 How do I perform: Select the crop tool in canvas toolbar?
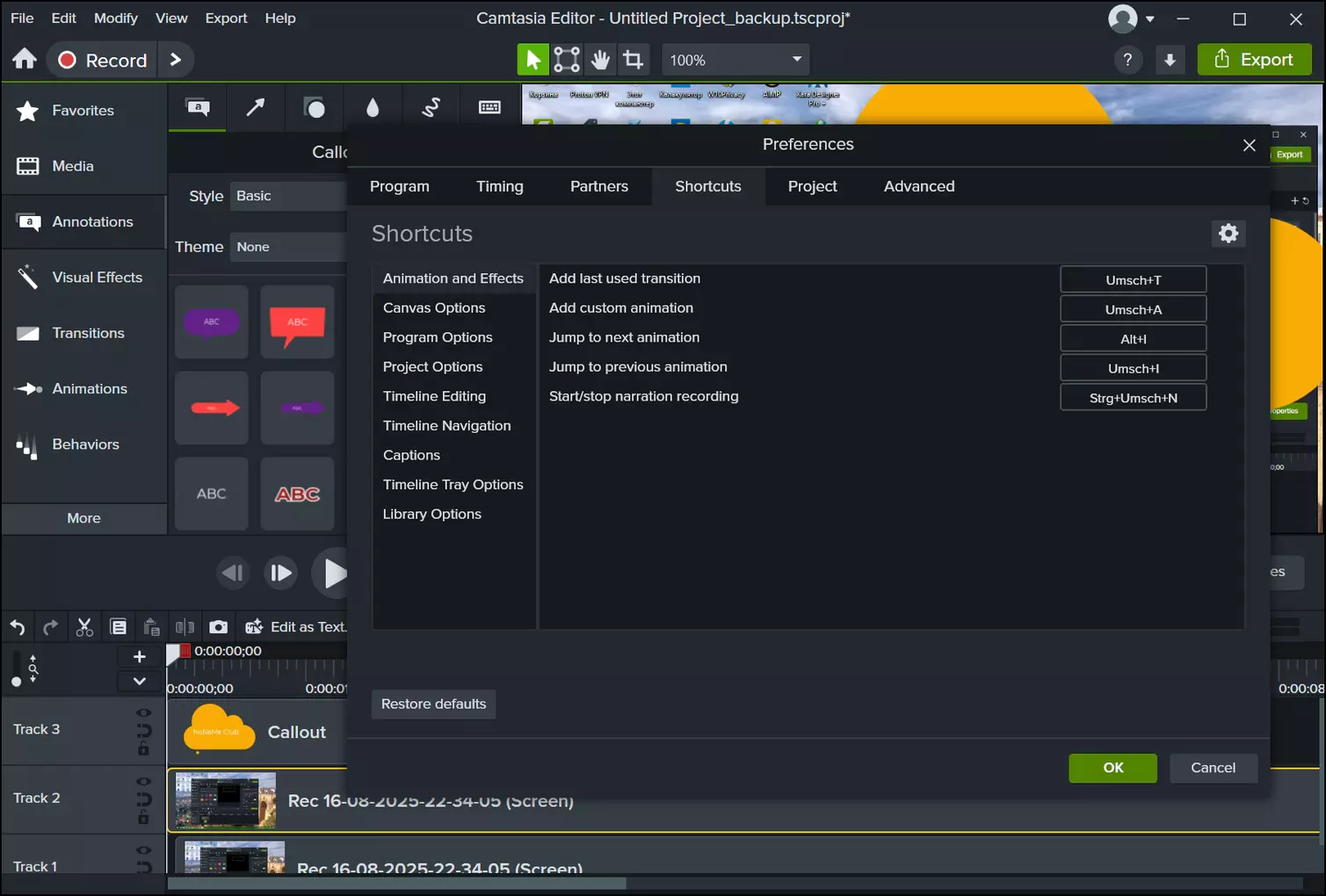[633, 60]
